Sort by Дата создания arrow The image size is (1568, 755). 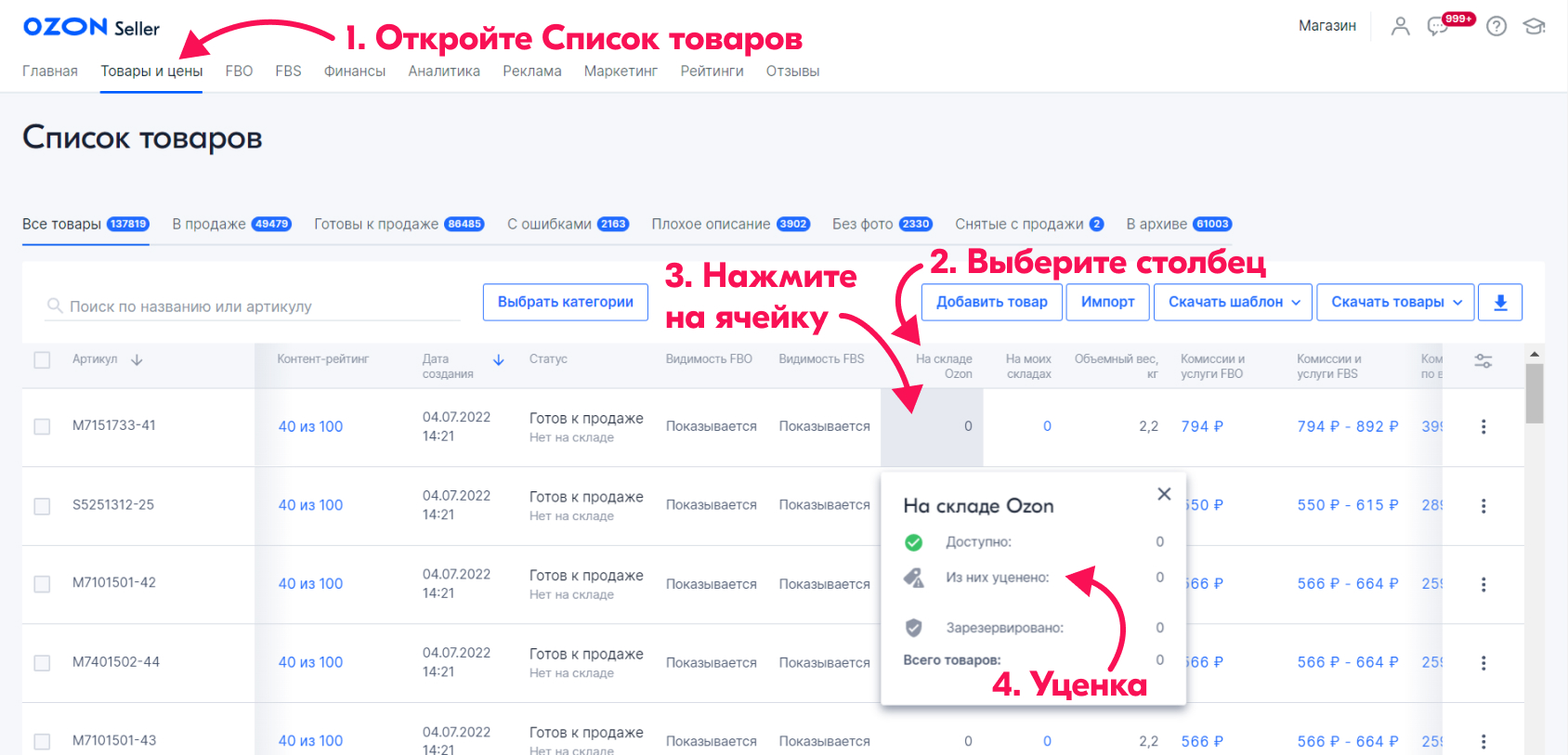point(499,360)
